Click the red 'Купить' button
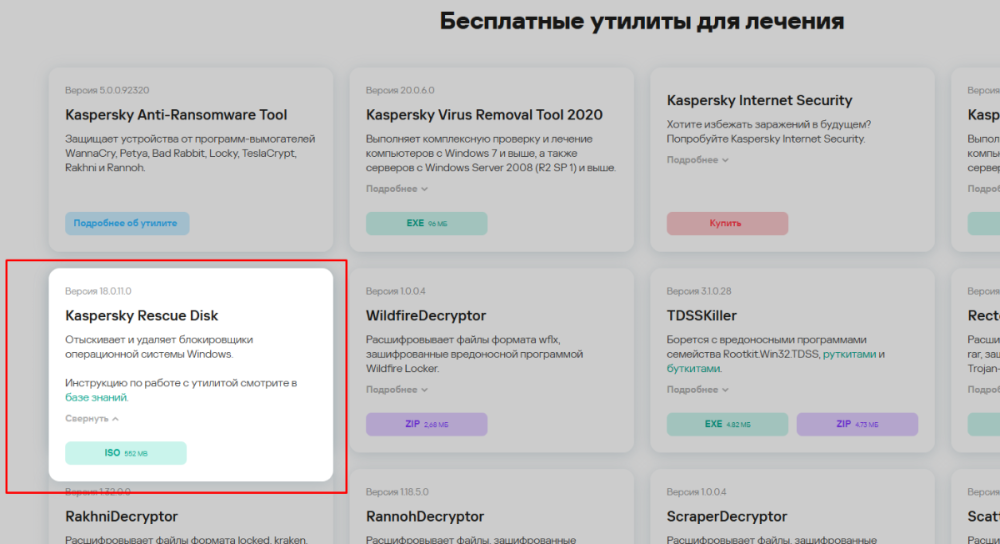Viewport: 1000px width, 544px height. tap(727, 223)
